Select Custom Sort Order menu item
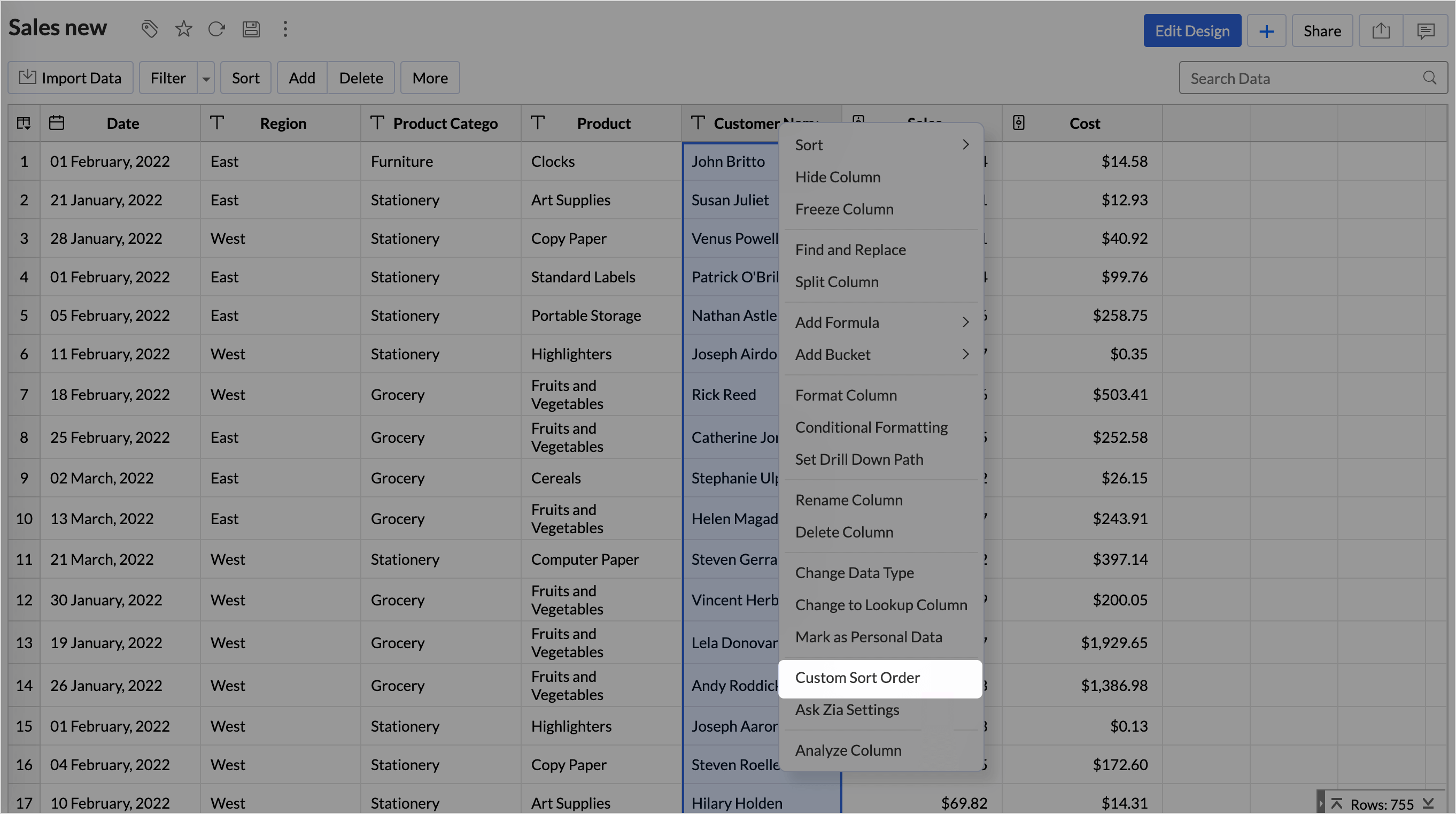The width and height of the screenshot is (1456, 814). 857,678
